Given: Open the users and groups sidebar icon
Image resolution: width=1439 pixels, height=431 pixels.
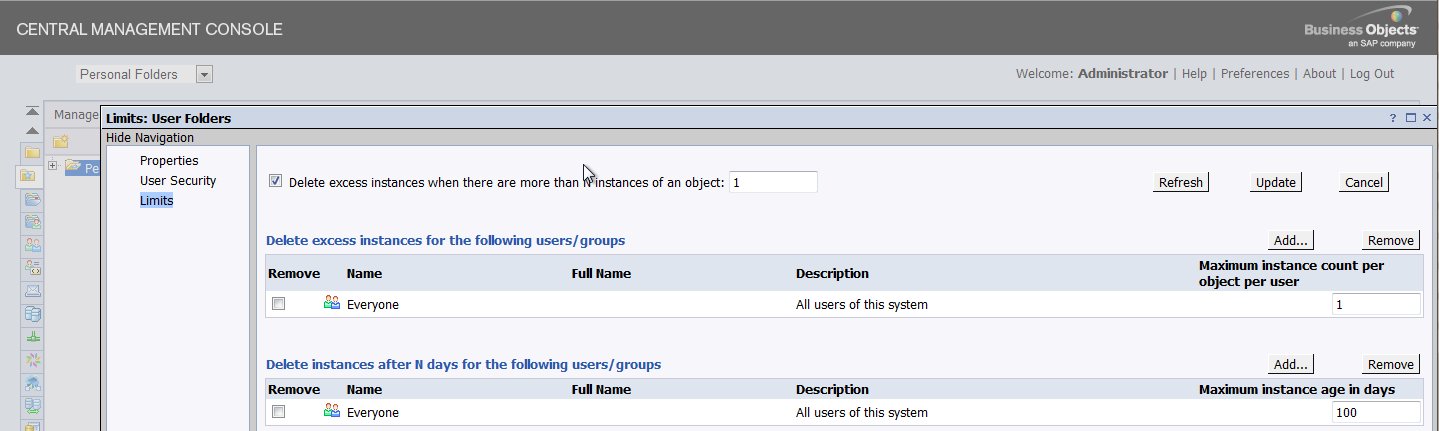Looking at the screenshot, I should (32, 244).
